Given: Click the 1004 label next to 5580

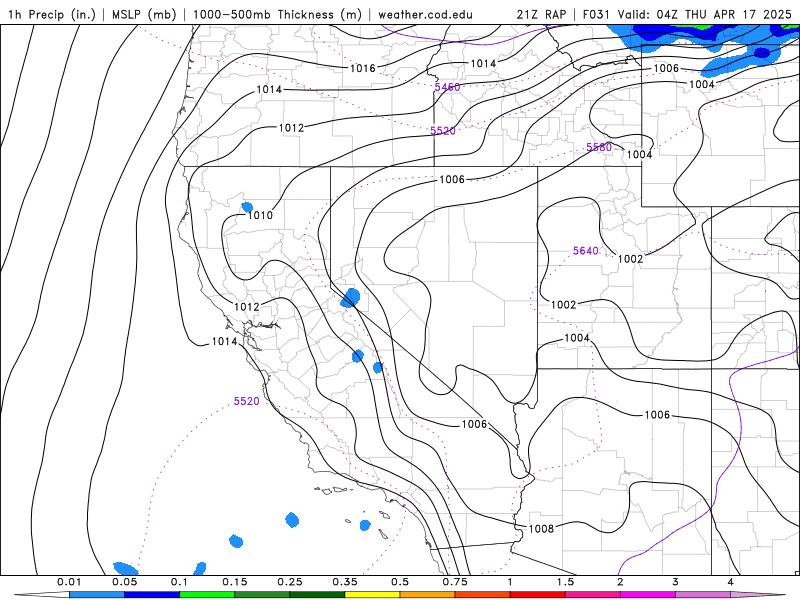Looking at the screenshot, I should pyautogui.click(x=640, y=155).
